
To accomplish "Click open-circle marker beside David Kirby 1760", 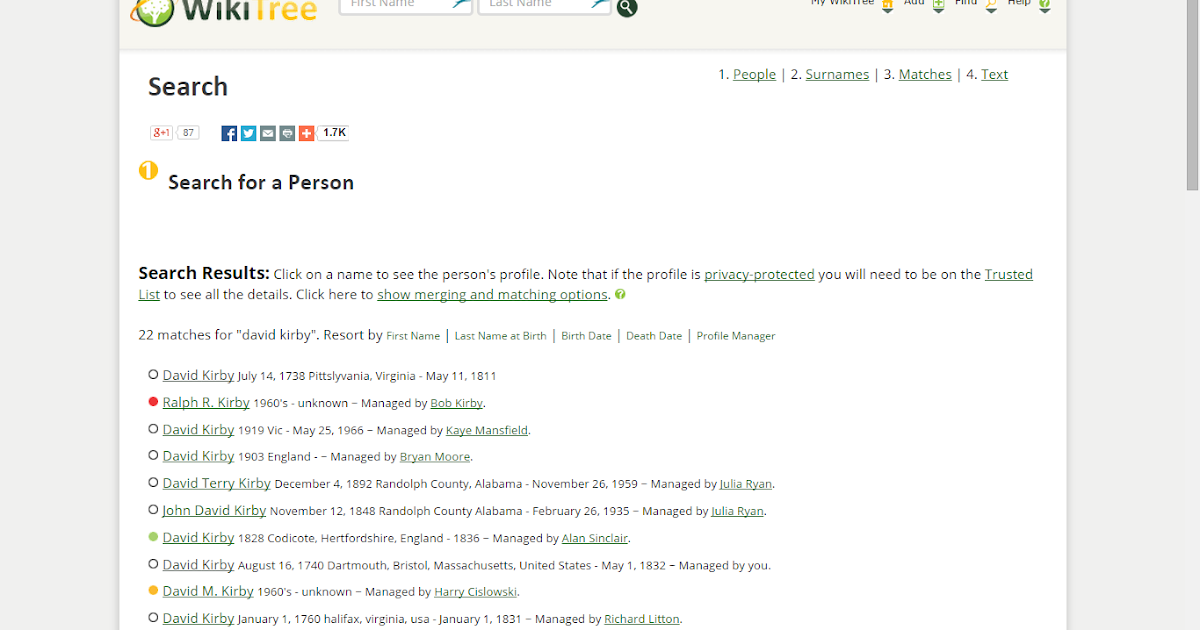I will point(153,618).
